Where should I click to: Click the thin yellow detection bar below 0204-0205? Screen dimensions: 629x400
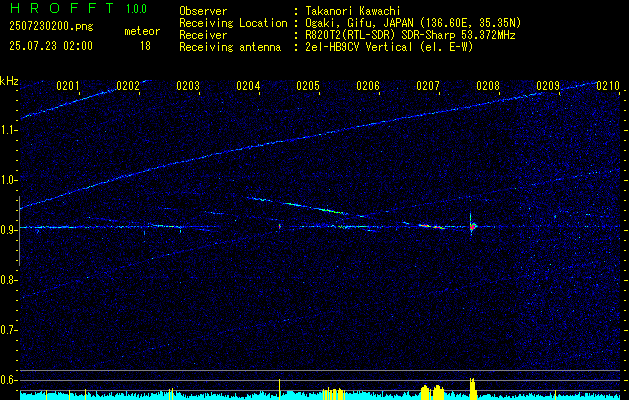[x=279, y=389]
